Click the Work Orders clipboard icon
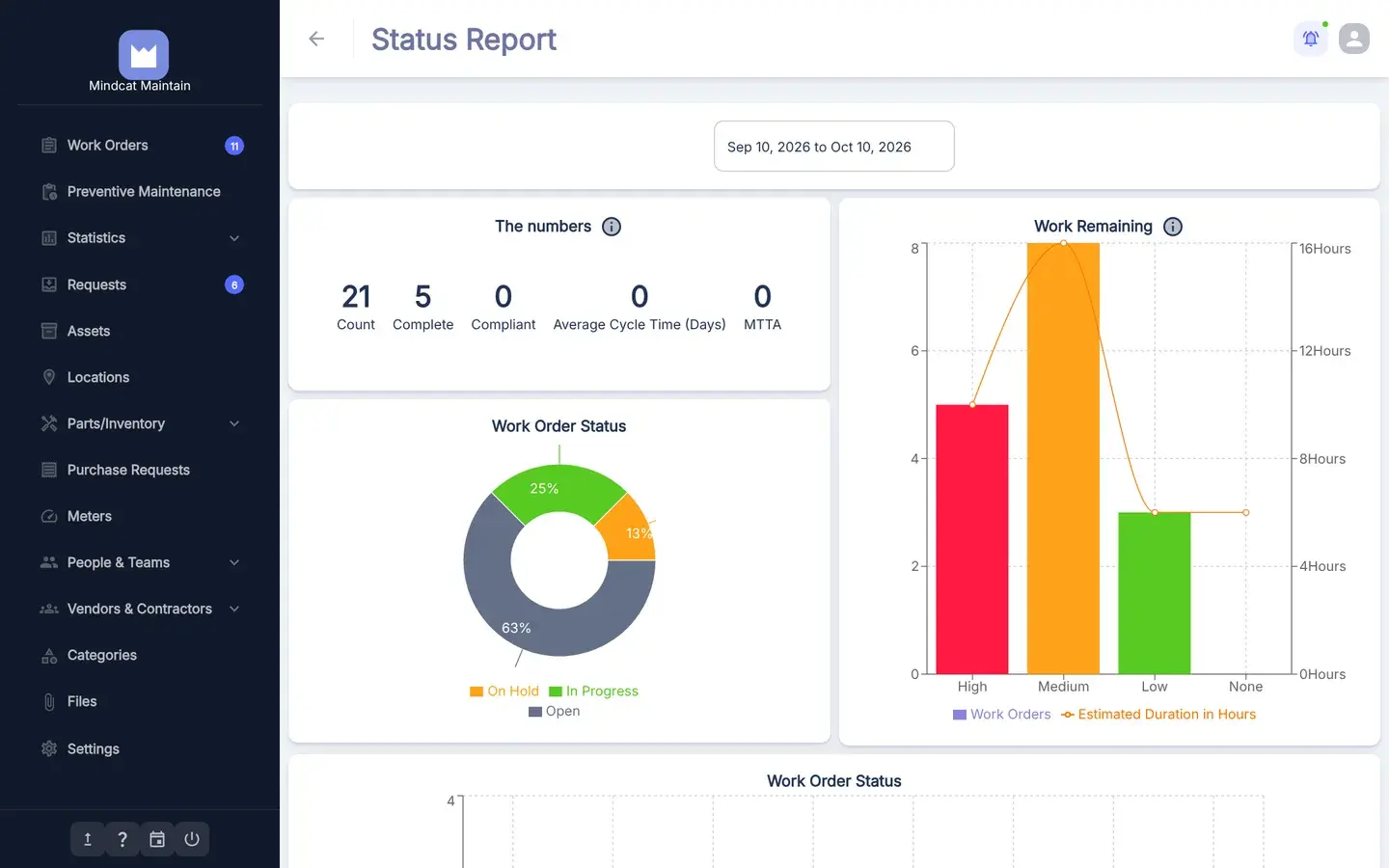1389x868 pixels. [x=49, y=146]
